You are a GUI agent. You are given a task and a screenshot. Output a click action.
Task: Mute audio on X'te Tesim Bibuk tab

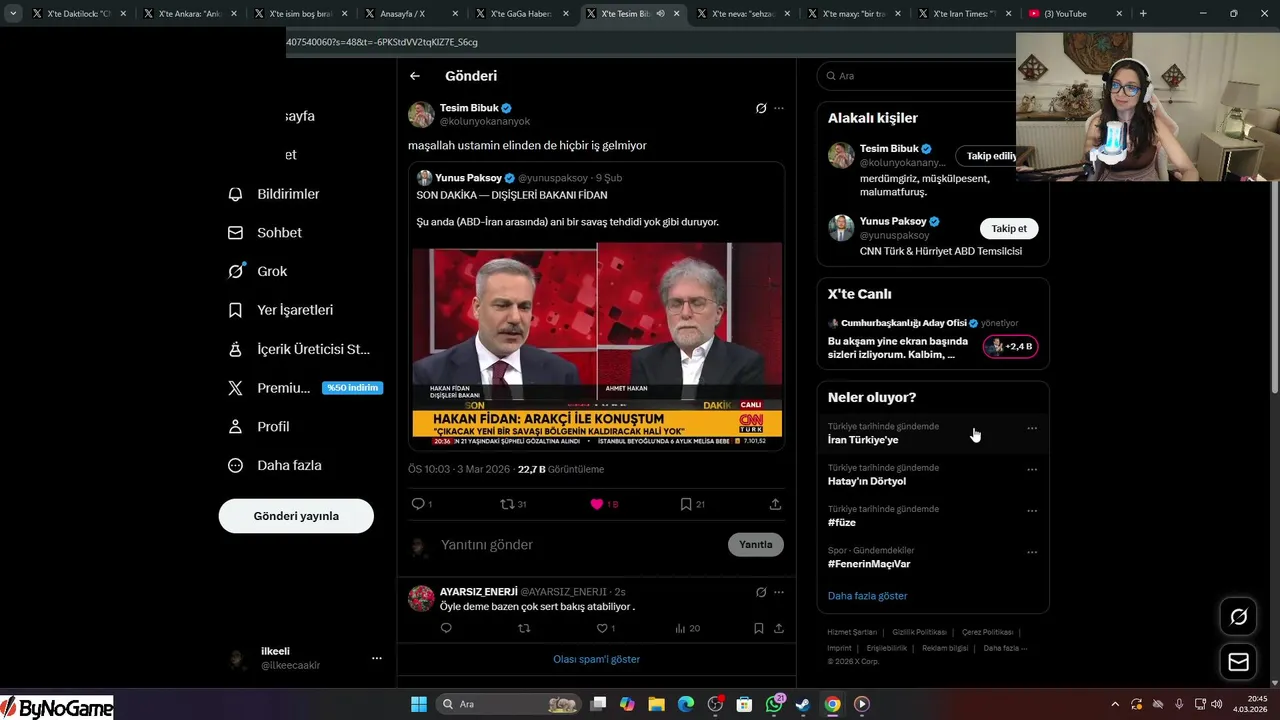(660, 14)
